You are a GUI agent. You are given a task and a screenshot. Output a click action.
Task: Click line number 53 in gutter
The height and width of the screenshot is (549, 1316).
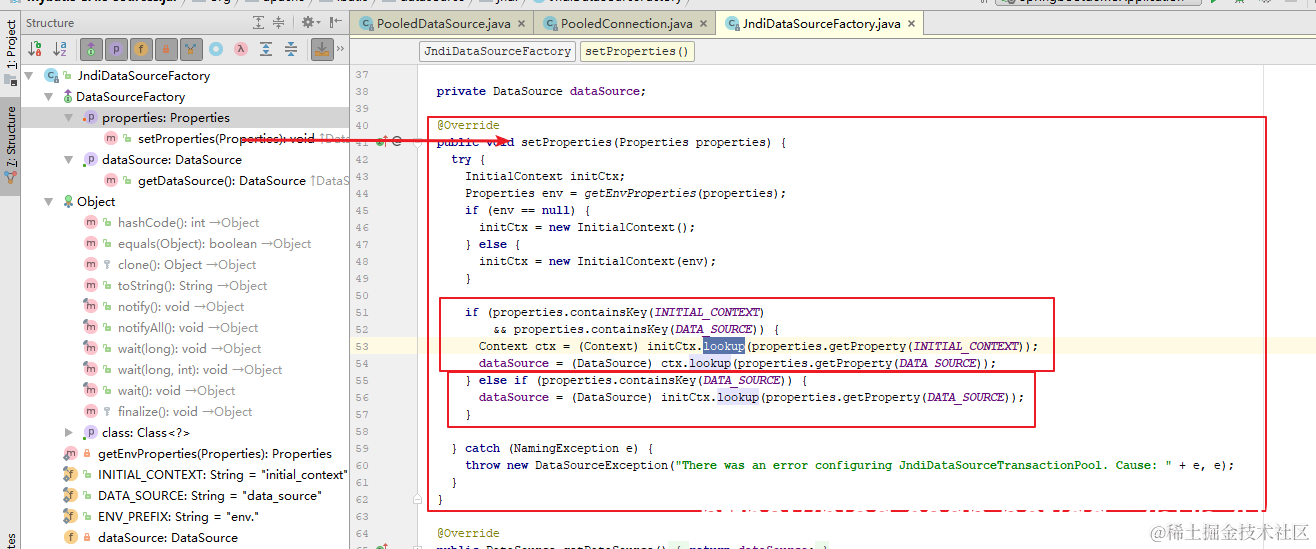click(x=361, y=346)
